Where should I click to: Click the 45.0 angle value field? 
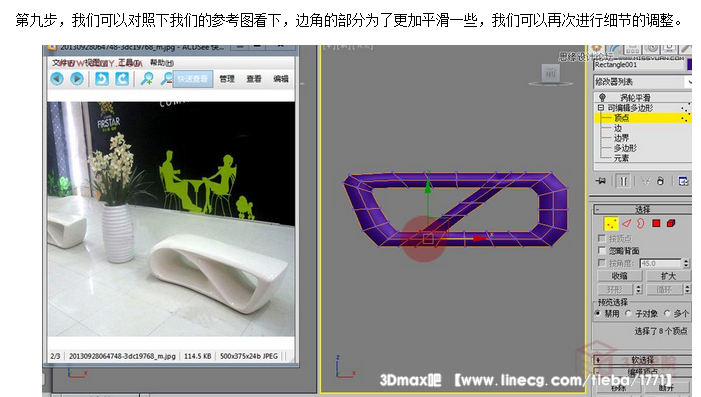pos(661,263)
